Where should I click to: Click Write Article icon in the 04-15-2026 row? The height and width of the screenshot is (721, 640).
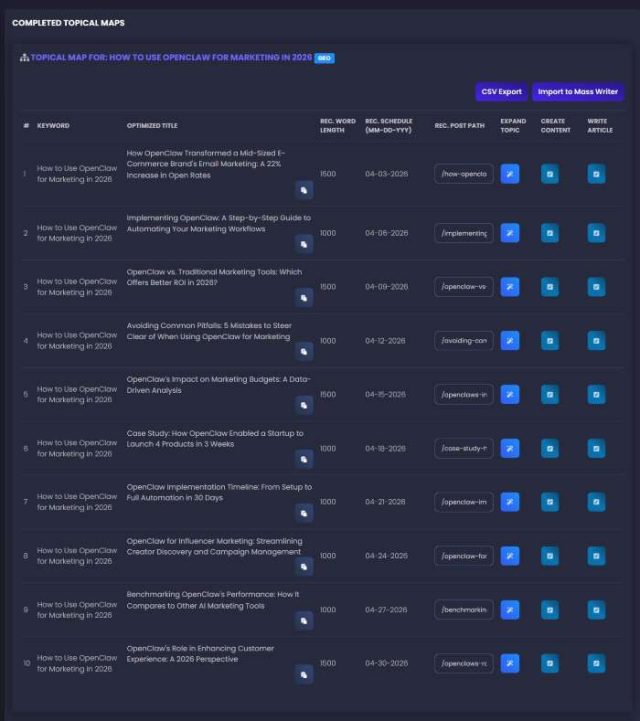tap(596, 394)
